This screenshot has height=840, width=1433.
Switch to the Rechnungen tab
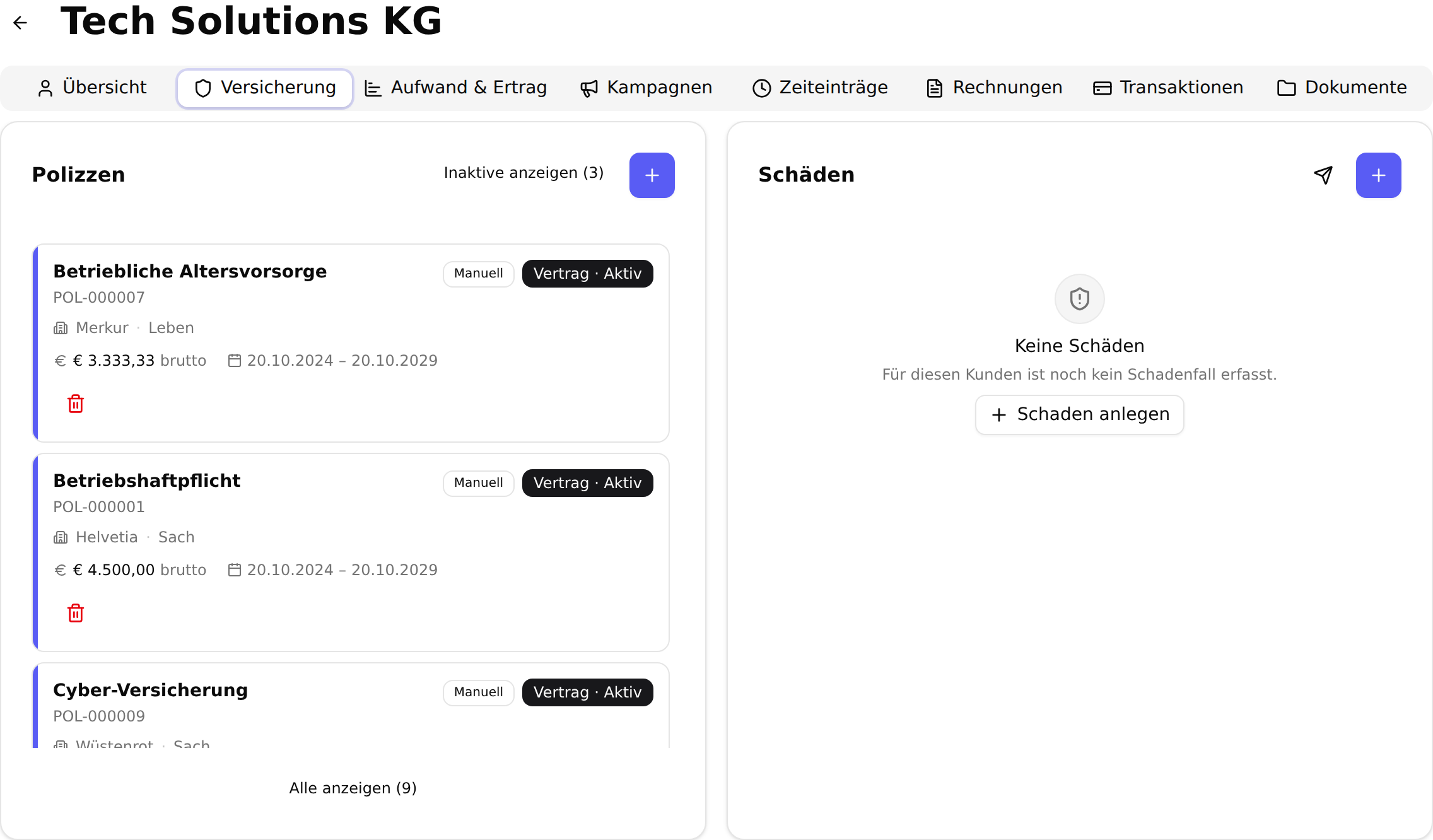[995, 88]
